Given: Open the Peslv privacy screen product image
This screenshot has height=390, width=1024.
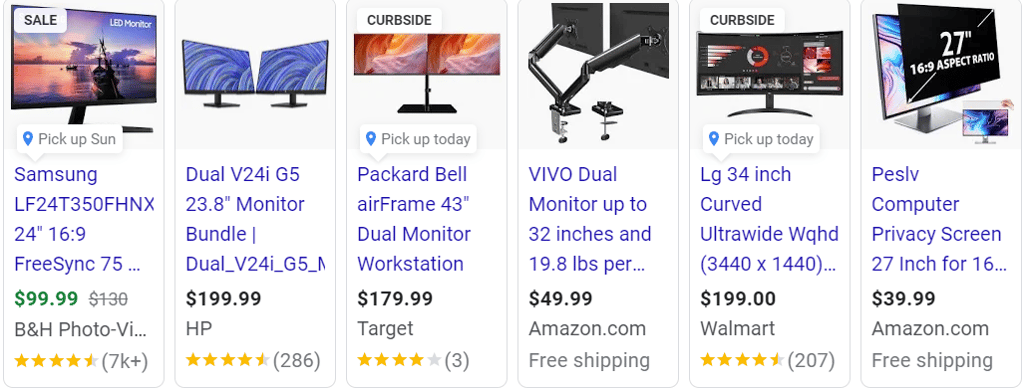Looking at the screenshot, I should 942,72.
